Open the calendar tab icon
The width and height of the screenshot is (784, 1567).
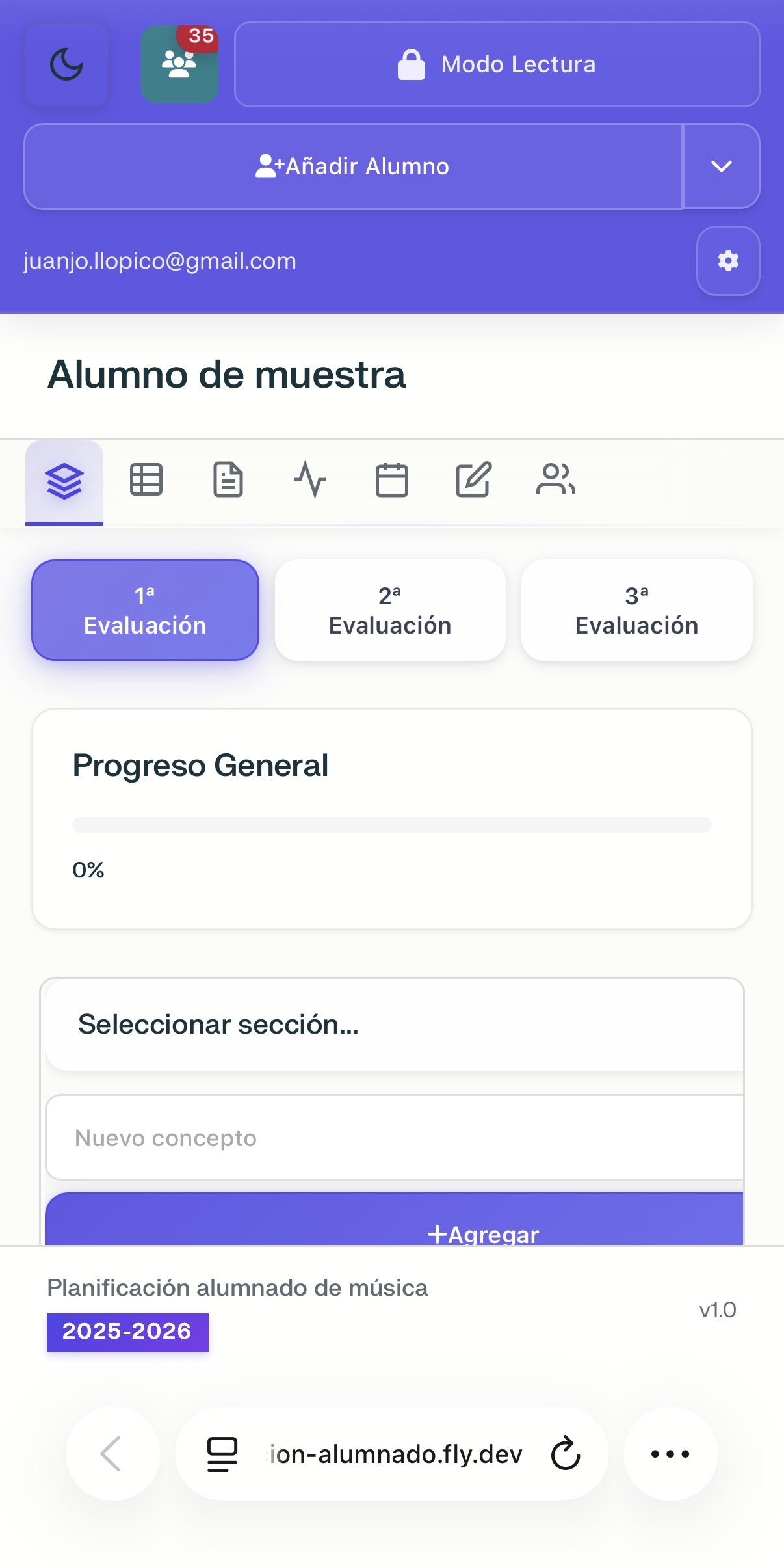pos(392,480)
